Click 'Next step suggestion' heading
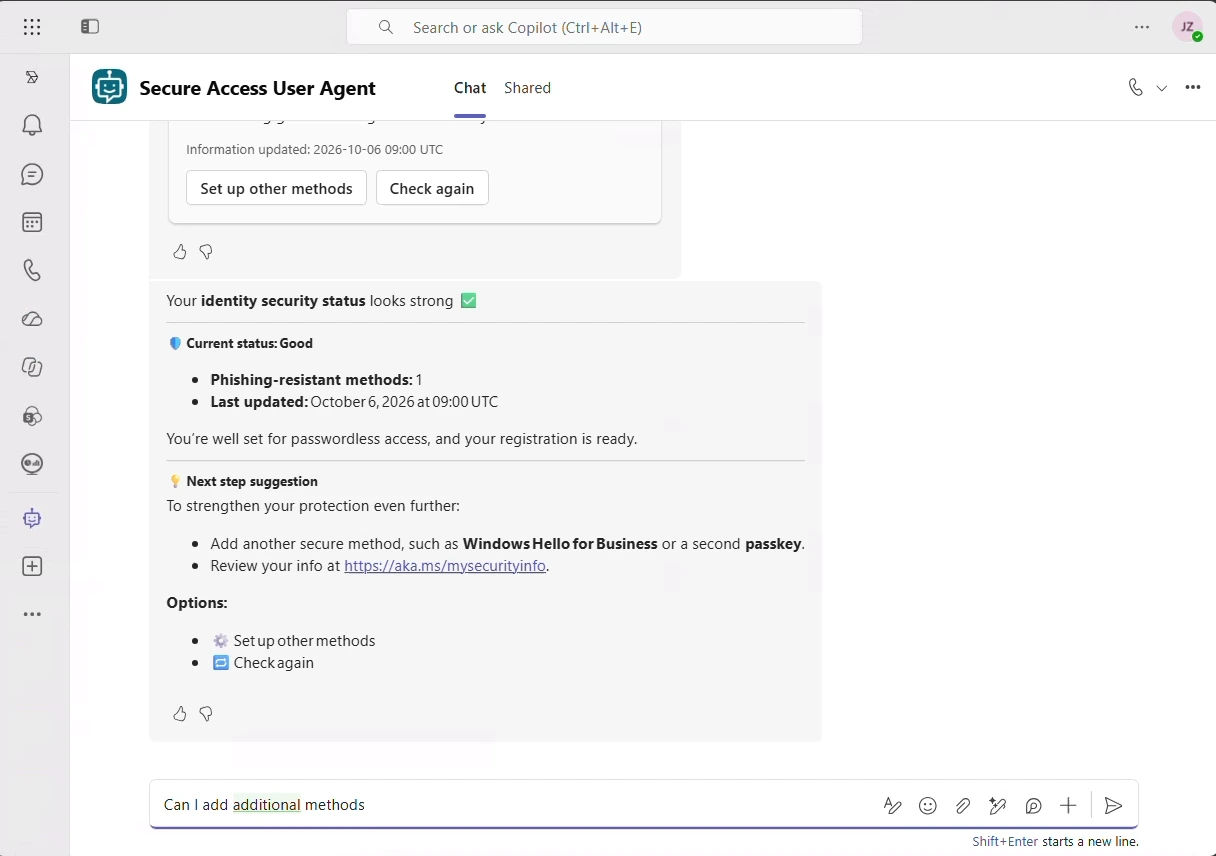Viewport: 1216px width, 856px height. tap(252, 481)
